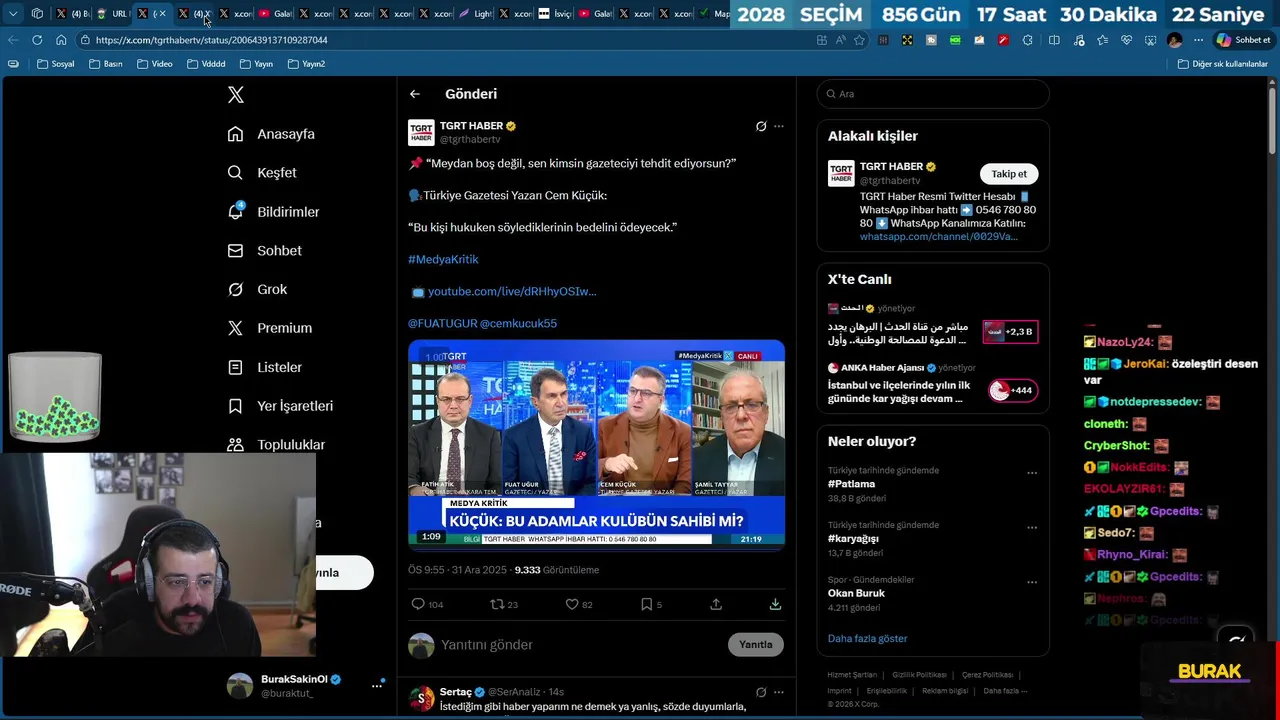The image size is (1280, 720).
Task: Open Keşfet explore page
Action: (x=262, y=173)
